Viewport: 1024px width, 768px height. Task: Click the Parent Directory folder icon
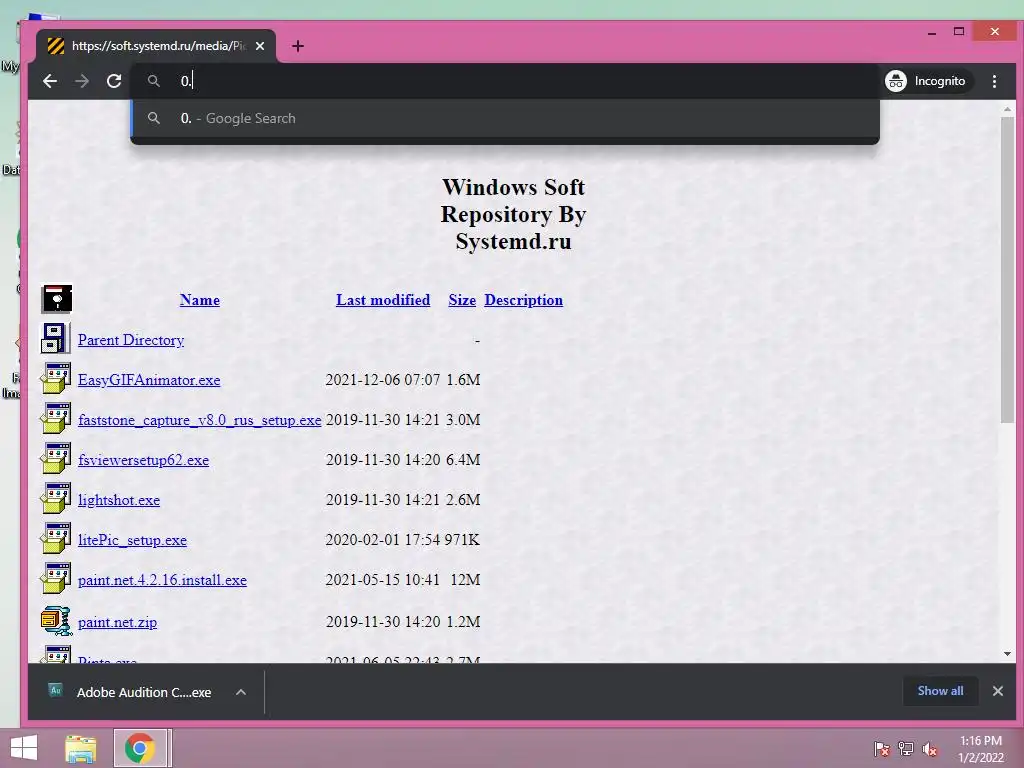56,339
